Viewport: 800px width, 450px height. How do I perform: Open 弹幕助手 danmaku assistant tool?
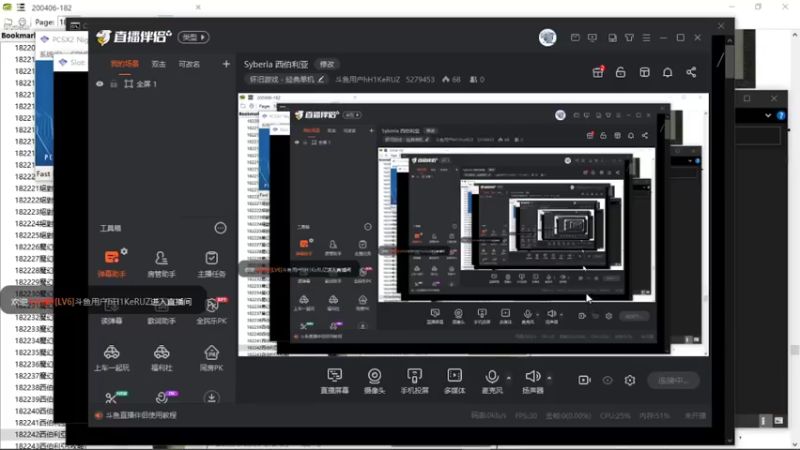112,263
